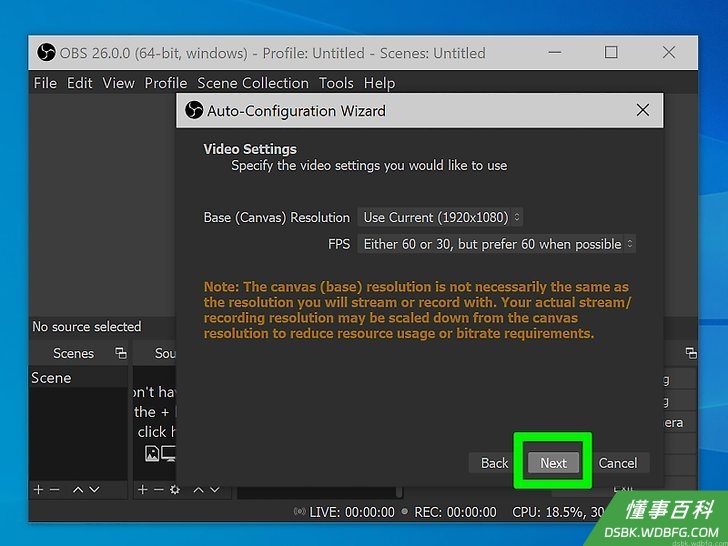Click the orange canvas resolution note

click(417, 310)
